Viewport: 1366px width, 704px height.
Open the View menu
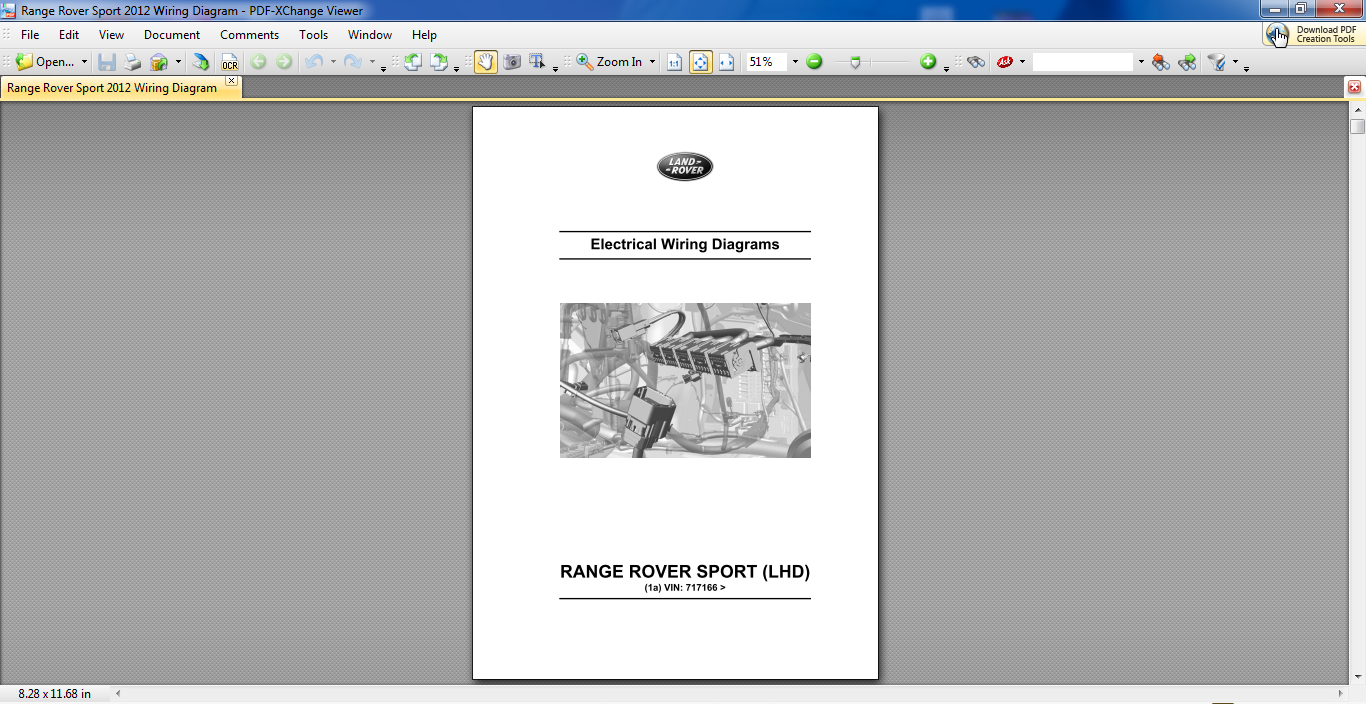(x=111, y=34)
